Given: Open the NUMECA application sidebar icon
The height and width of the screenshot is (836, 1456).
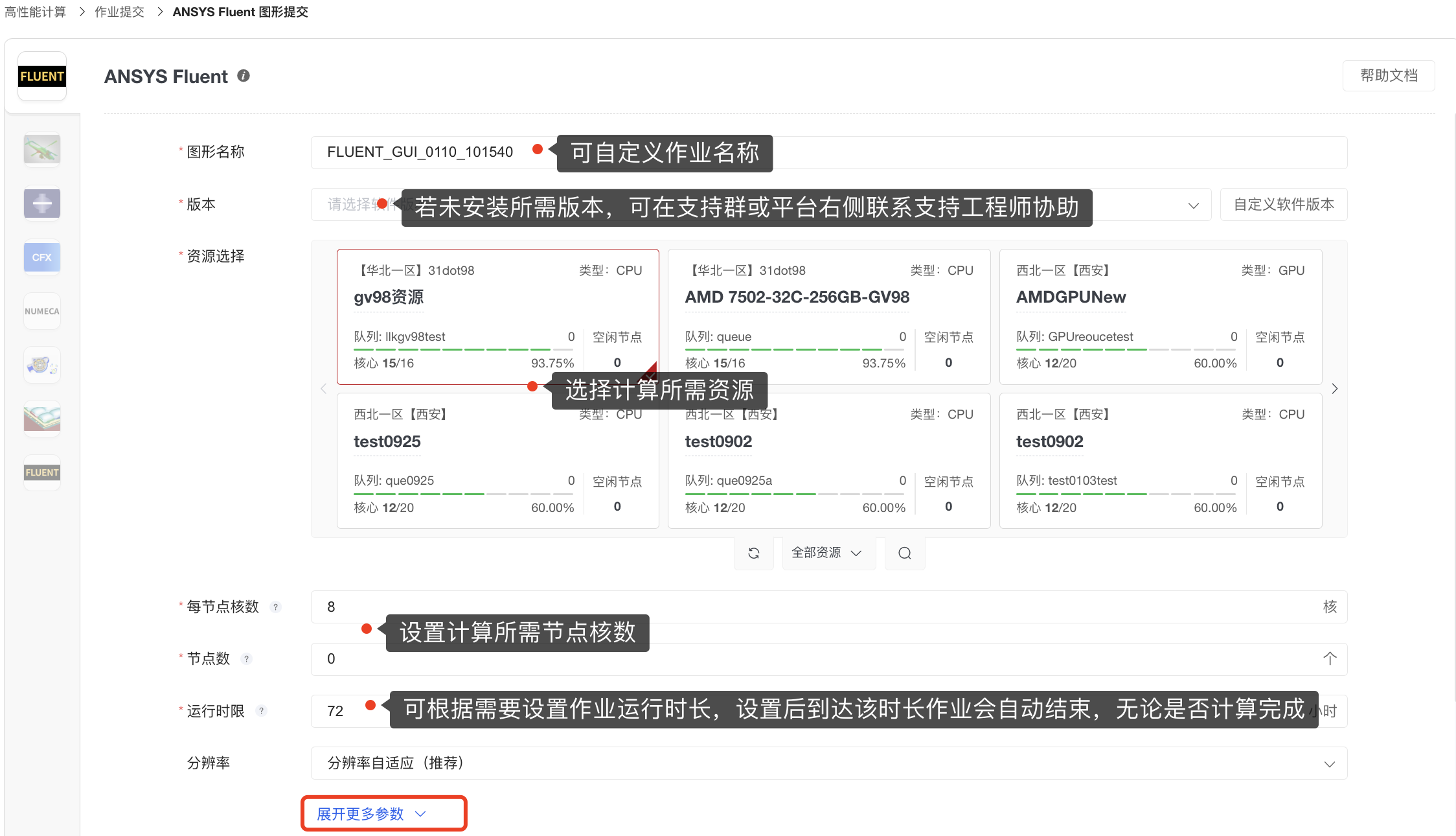Looking at the screenshot, I should tap(42, 311).
